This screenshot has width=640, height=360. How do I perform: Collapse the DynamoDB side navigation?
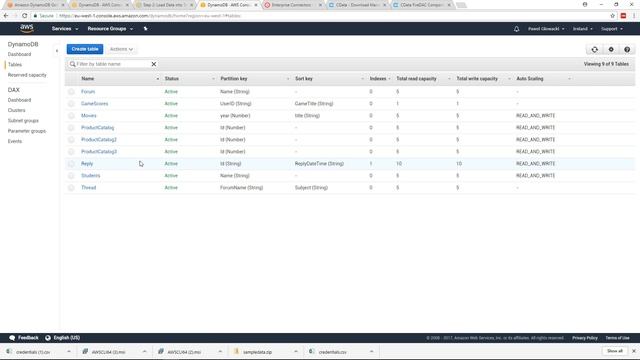click(57, 51)
